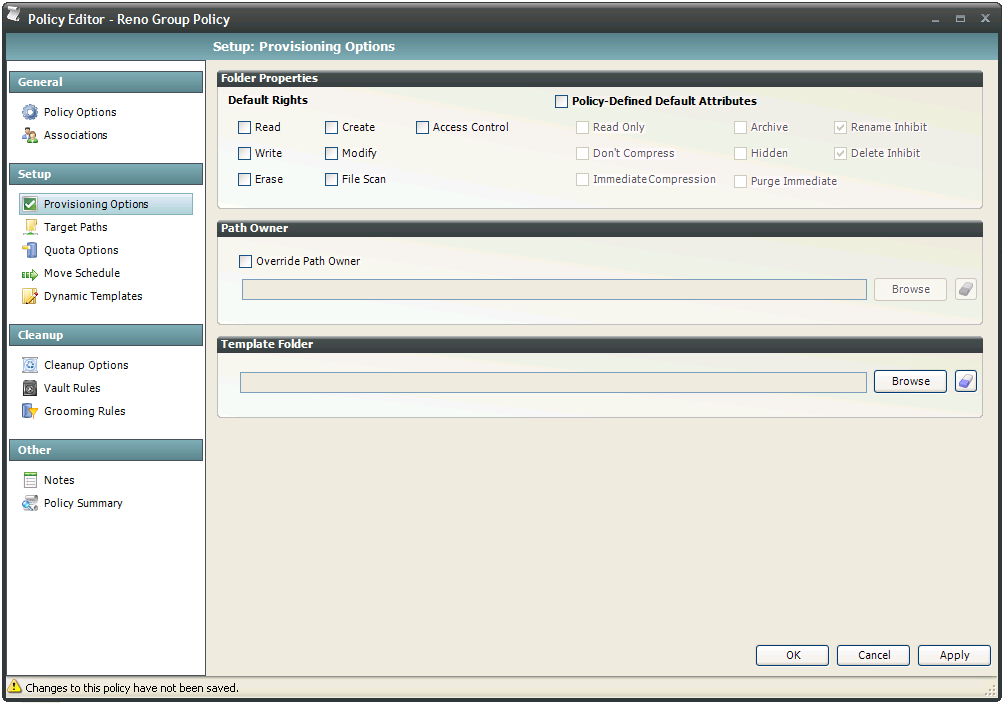Click OK to confirm policy

click(792, 655)
